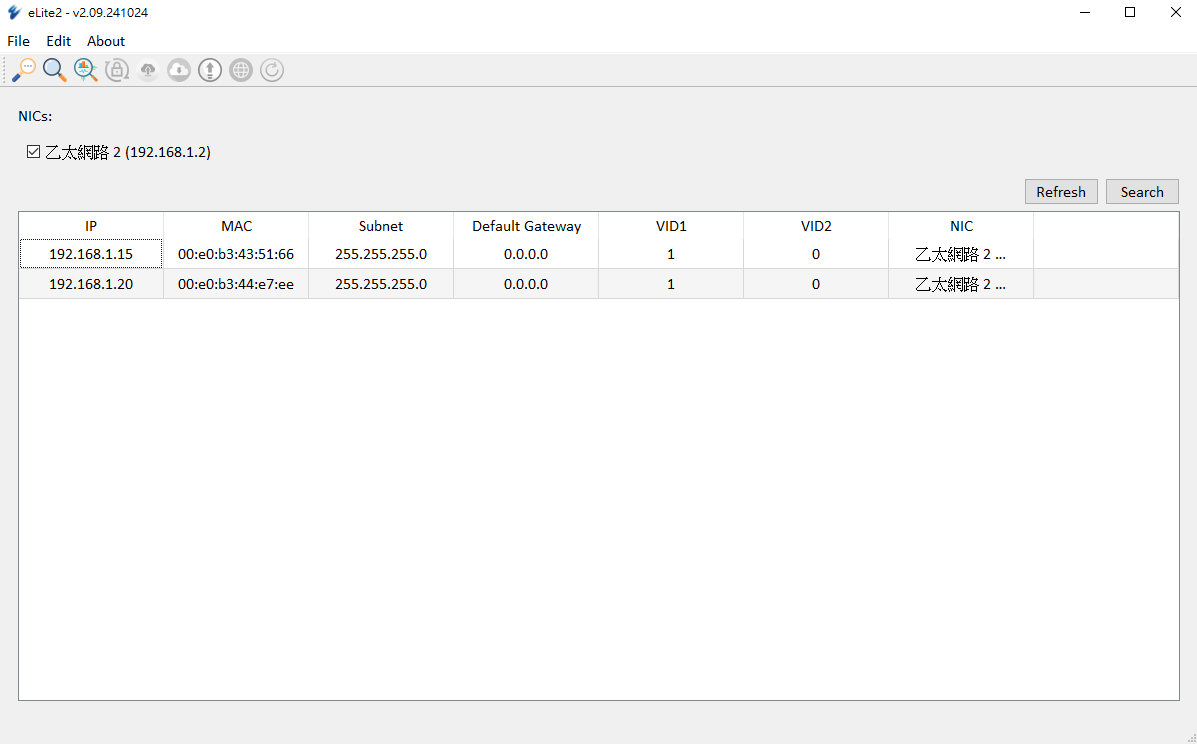Click the circled up-arrow toolbar icon
1197x744 pixels.
coord(210,70)
